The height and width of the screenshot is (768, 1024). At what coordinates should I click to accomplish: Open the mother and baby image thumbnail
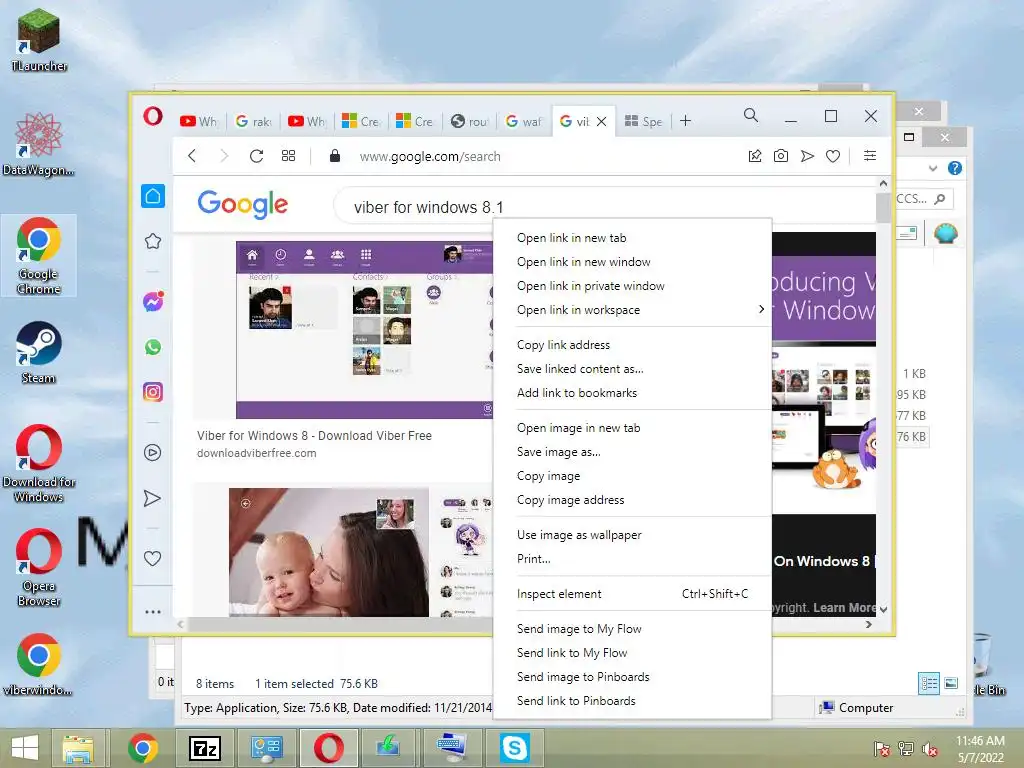tap(328, 552)
